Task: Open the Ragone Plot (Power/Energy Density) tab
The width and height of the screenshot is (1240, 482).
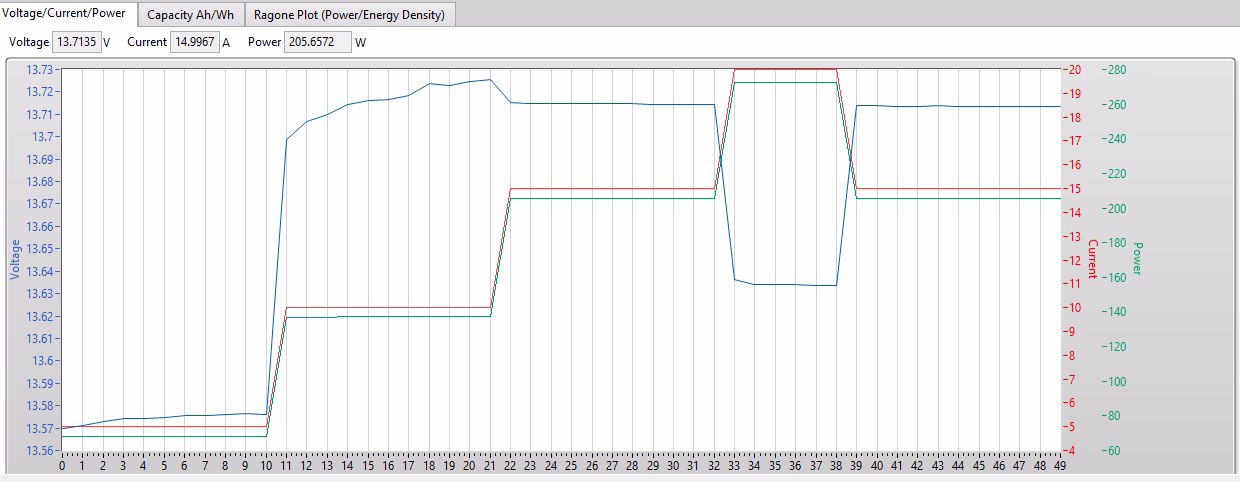Action: click(x=349, y=15)
